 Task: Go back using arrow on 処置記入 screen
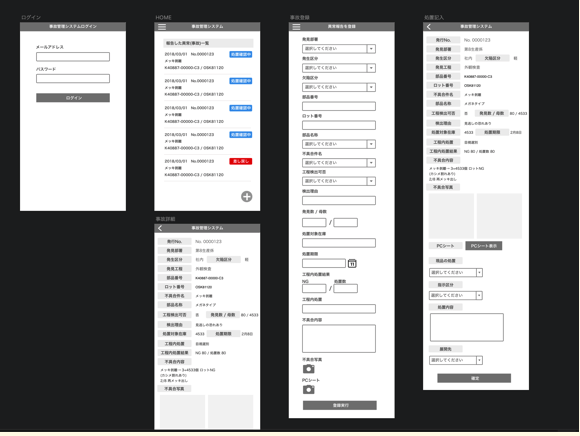tap(429, 27)
